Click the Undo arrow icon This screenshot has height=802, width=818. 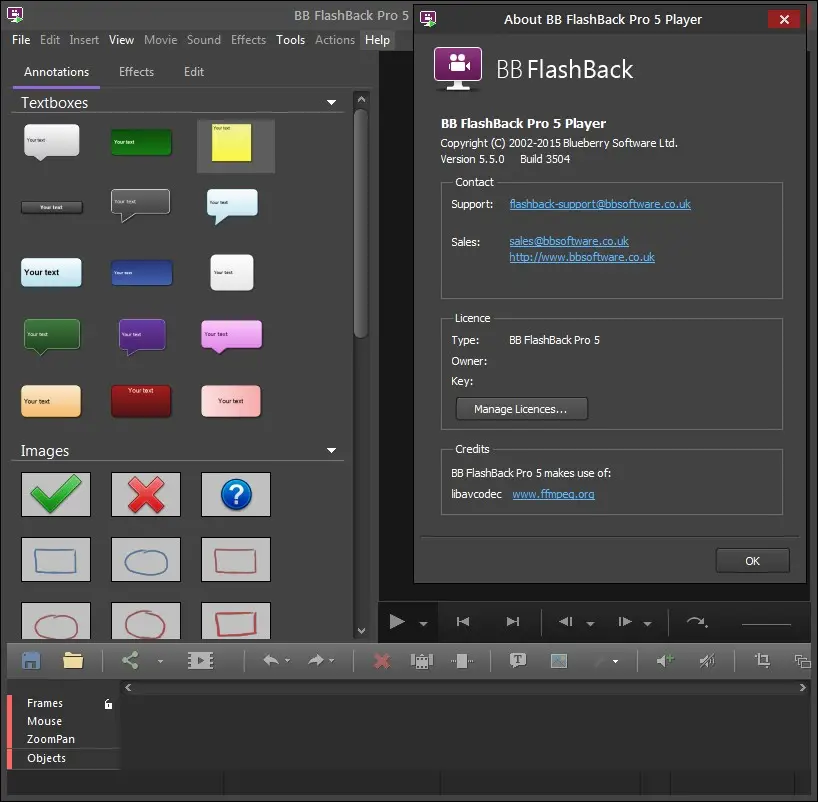pyautogui.click(x=270, y=660)
